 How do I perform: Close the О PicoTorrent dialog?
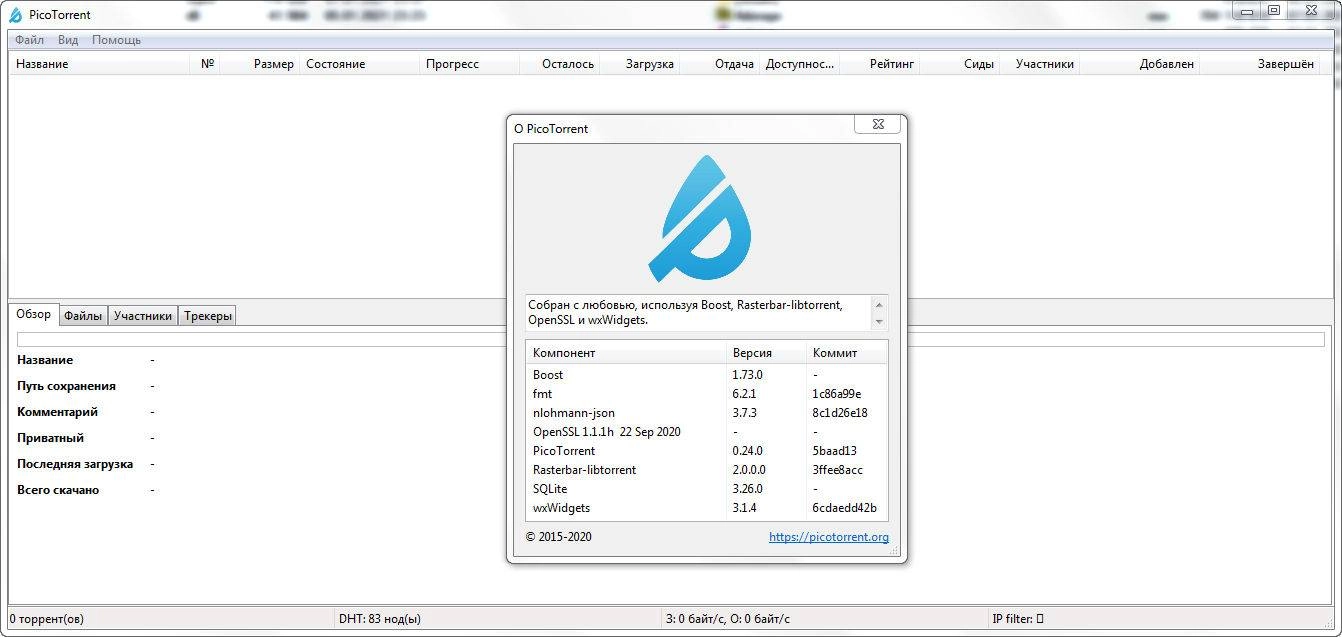pos(878,124)
